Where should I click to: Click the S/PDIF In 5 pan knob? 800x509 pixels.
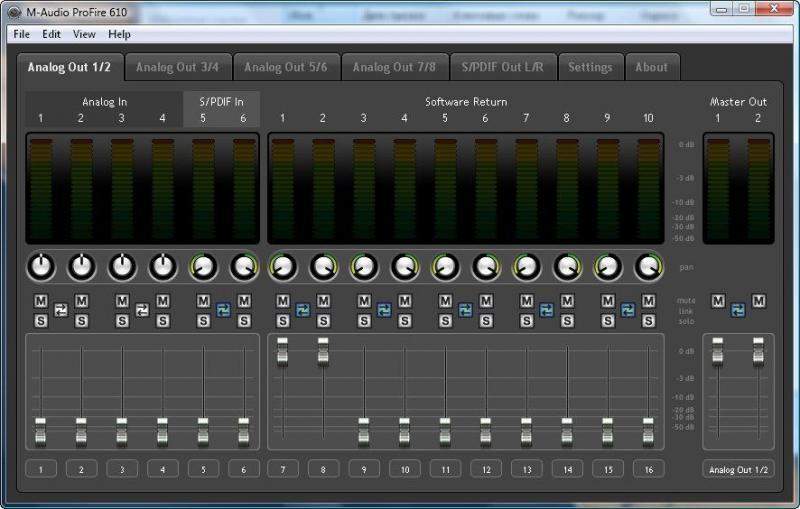[x=203, y=266]
